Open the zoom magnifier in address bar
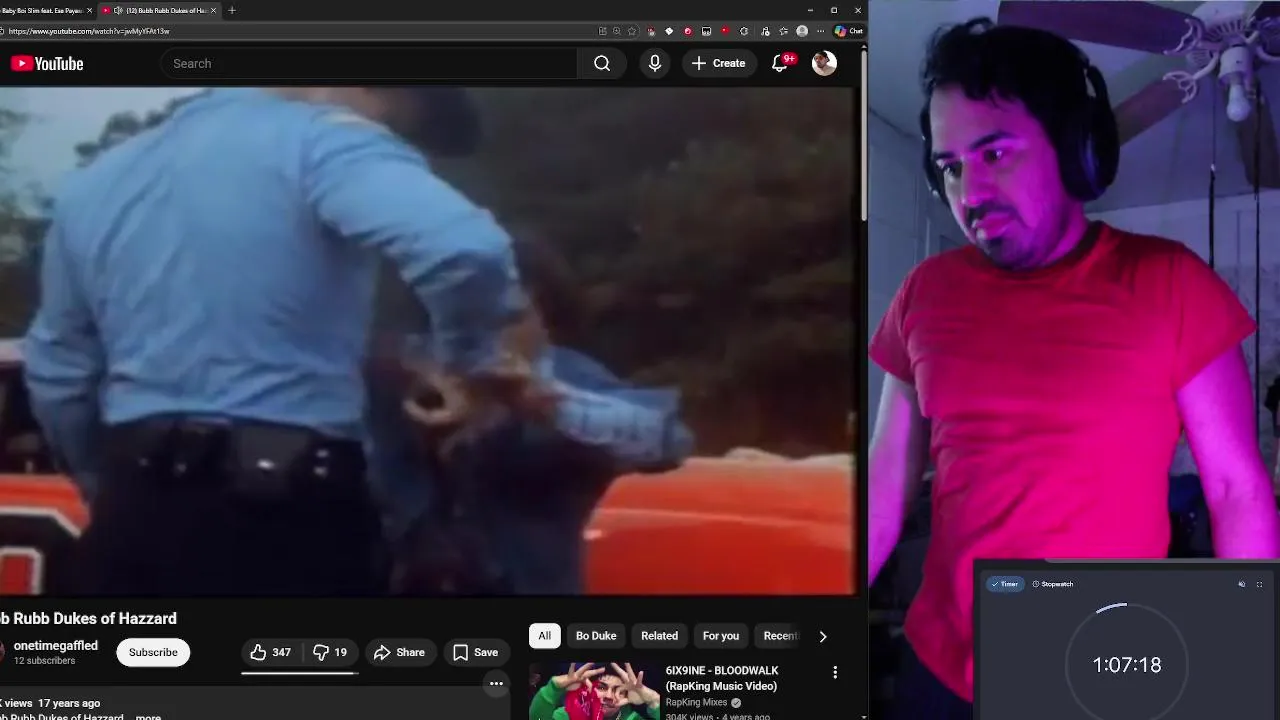This screenshot has width=1280, height=720. (x=617, y=31)
